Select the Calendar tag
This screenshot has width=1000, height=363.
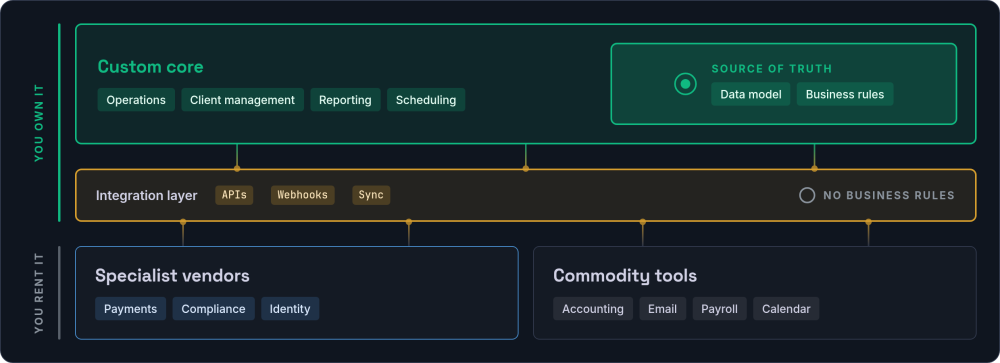[786, 308]
